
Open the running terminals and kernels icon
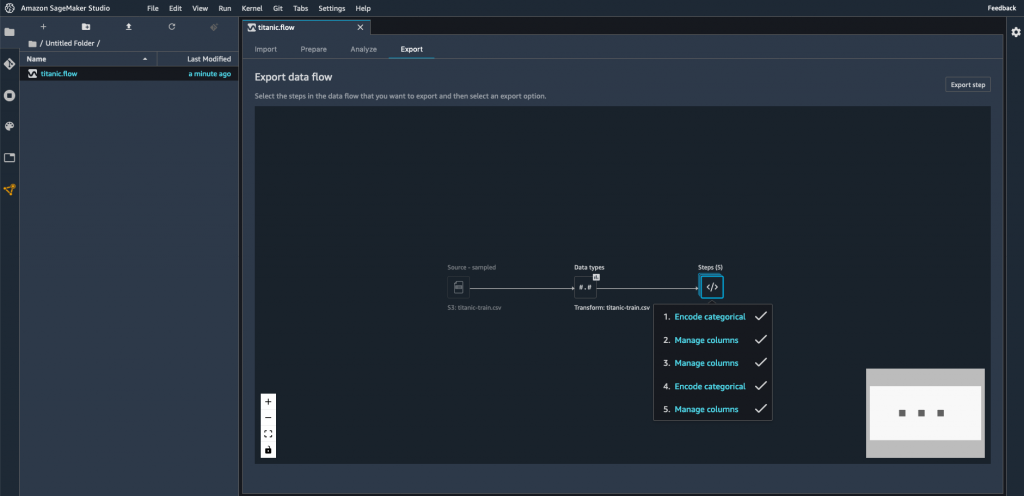[10, 95]
